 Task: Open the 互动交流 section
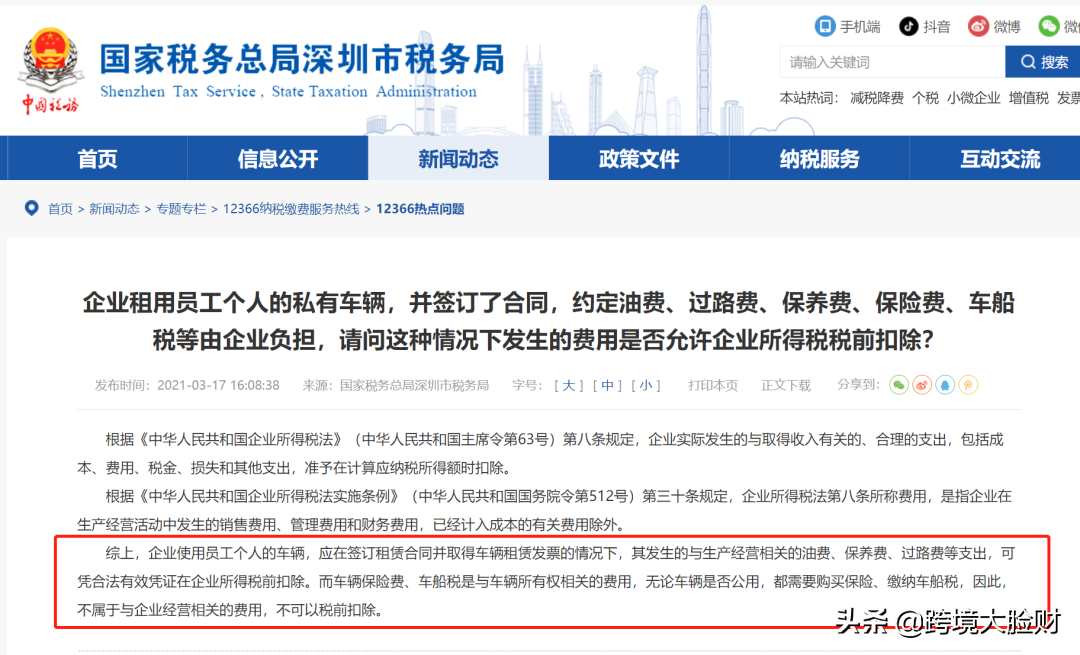[x=1000, y=158]
